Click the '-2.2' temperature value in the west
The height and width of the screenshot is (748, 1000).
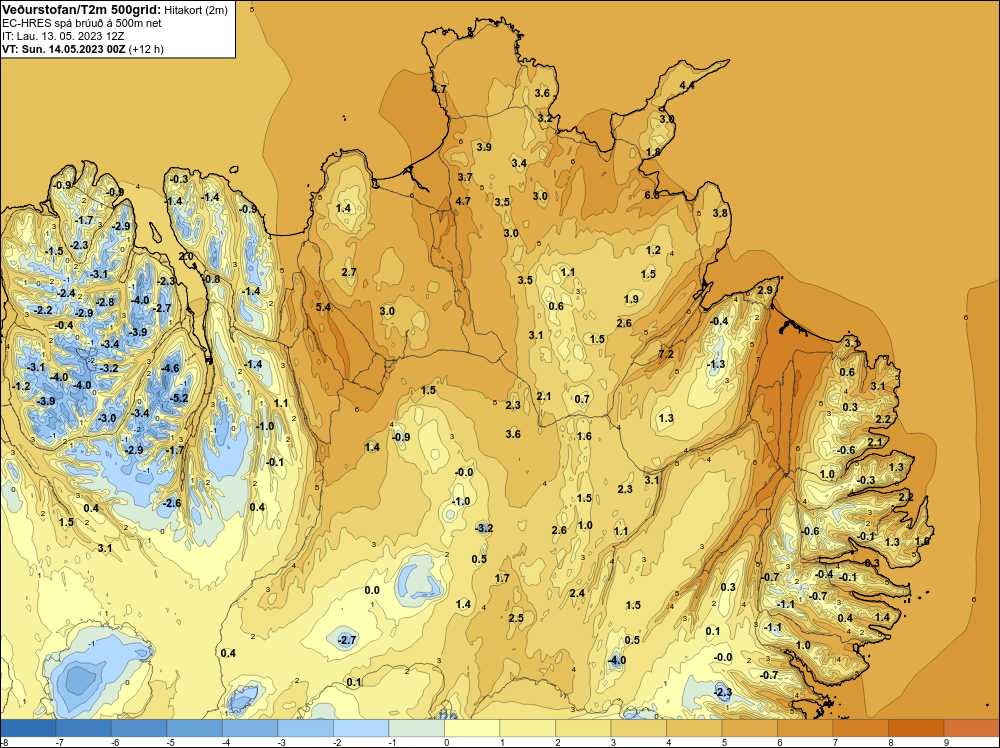pos(43,310)
